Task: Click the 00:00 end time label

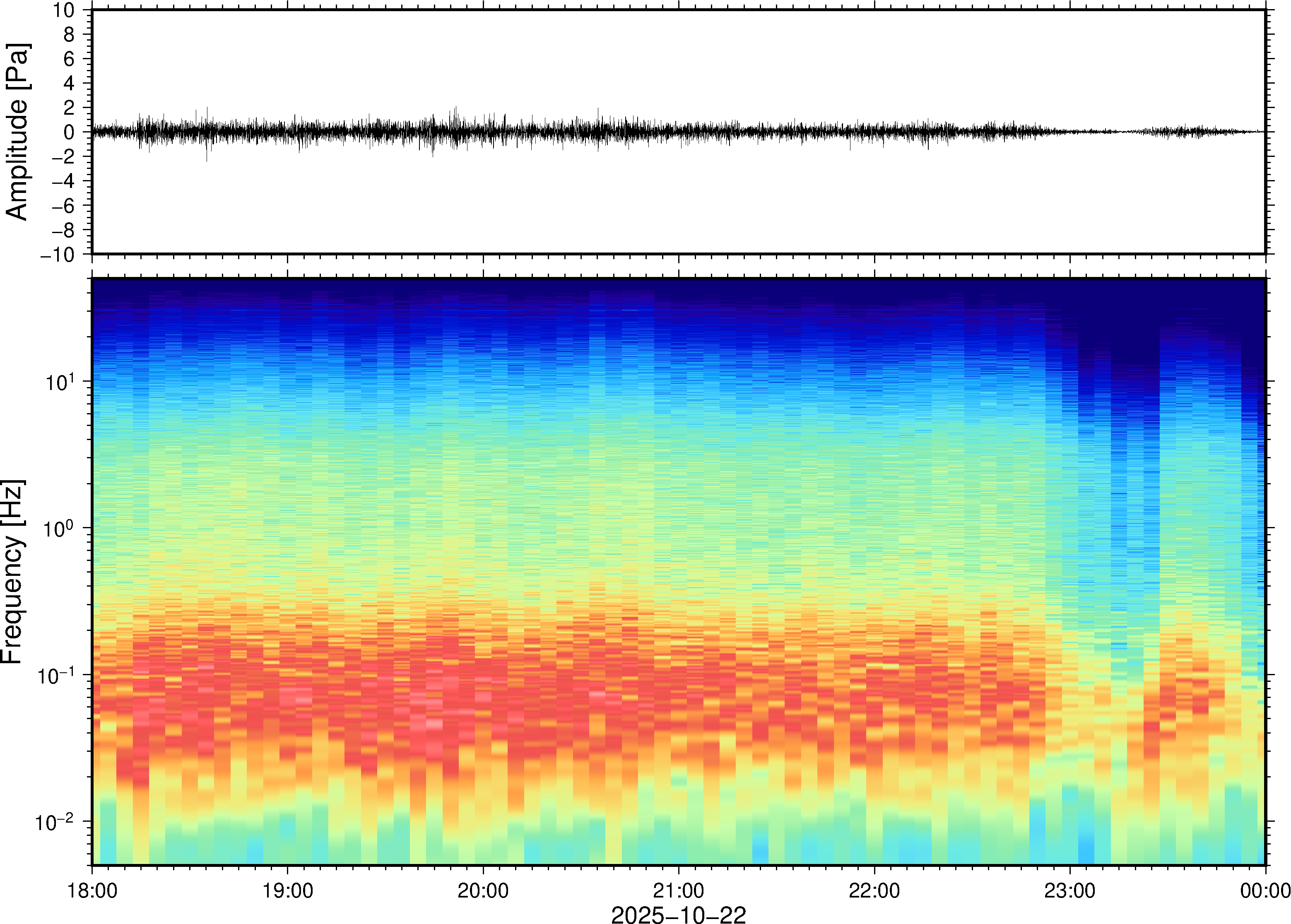Action: 1265,890
